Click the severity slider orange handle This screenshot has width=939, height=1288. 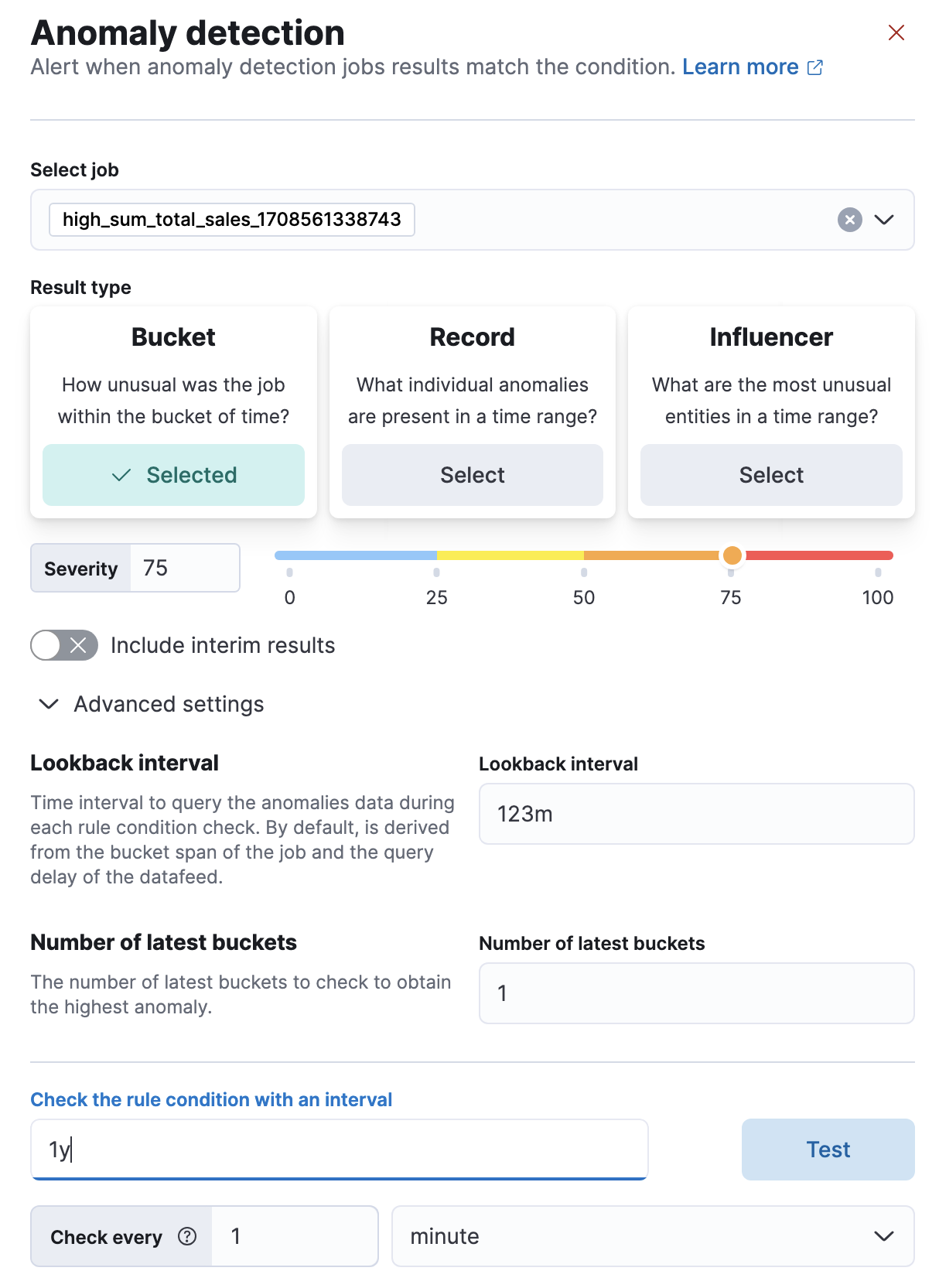pos(732,555)
